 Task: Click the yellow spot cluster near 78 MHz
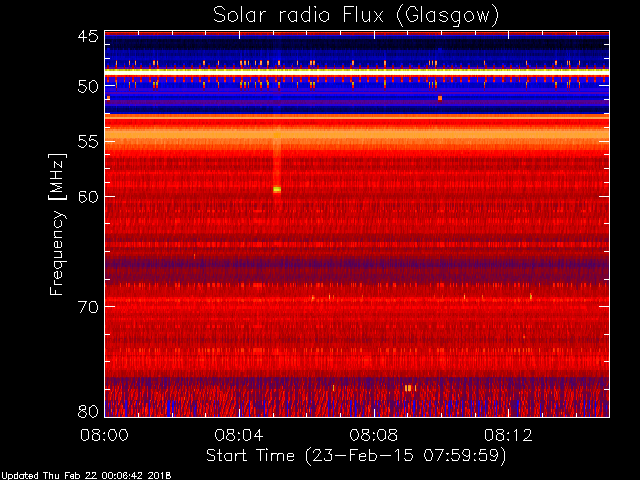409,388
